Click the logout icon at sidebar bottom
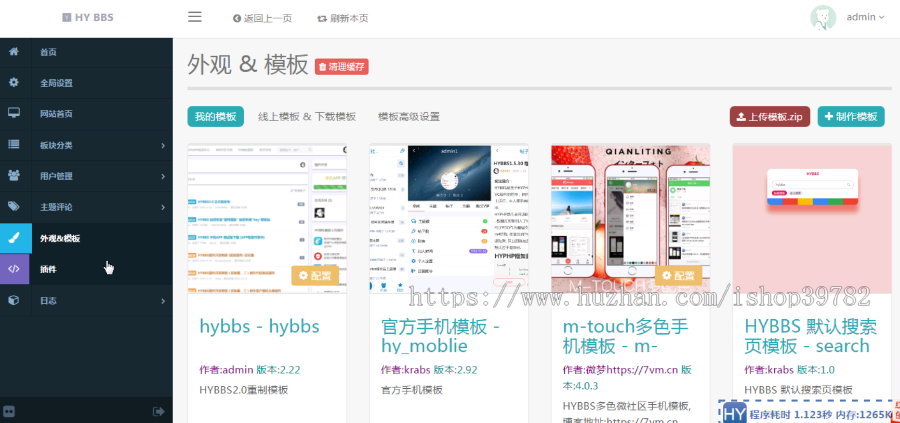 pyautogui.click(x=158, y=411)
